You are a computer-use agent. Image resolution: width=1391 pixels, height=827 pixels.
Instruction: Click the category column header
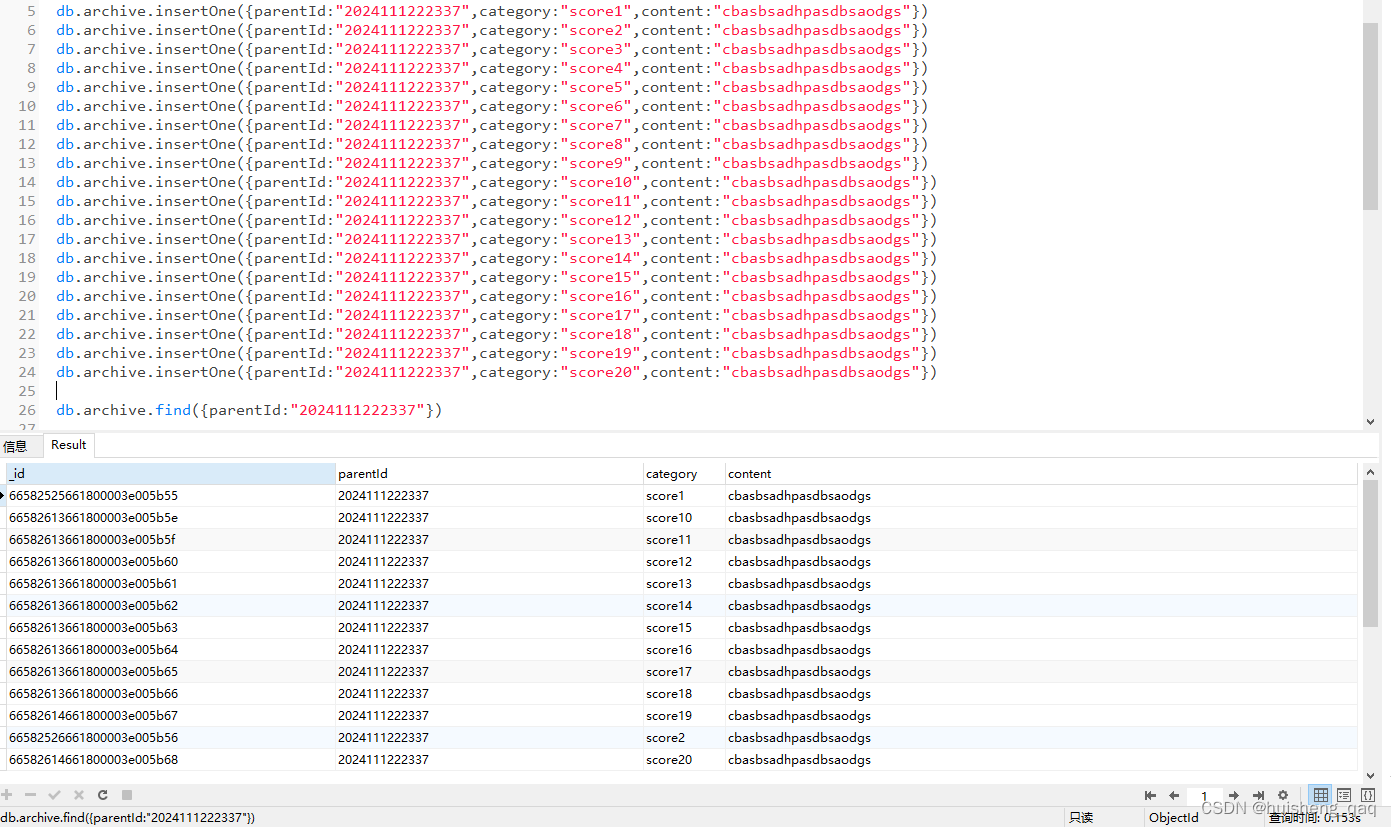click(684, 474)
